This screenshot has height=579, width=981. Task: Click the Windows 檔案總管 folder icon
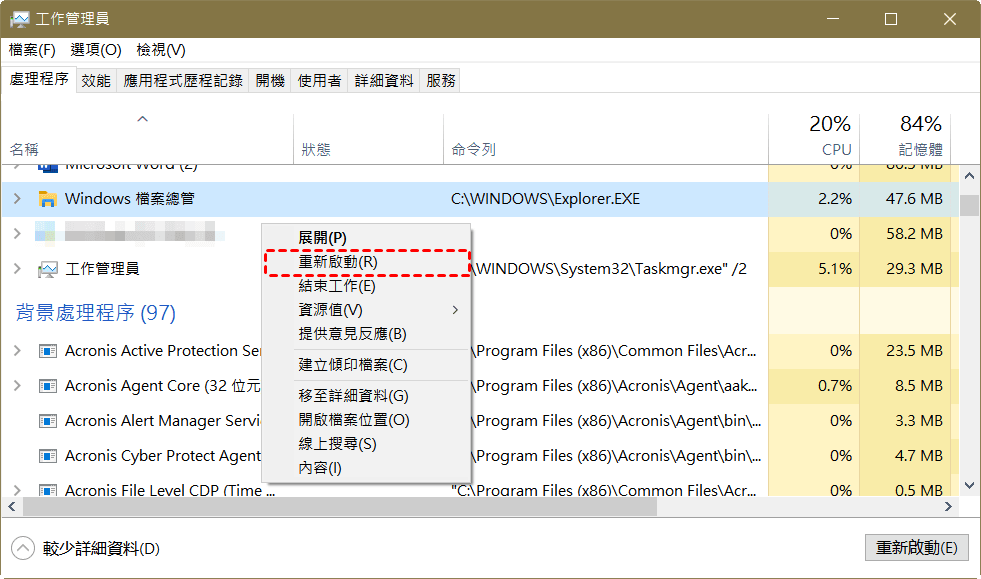(x=48, y=199)
